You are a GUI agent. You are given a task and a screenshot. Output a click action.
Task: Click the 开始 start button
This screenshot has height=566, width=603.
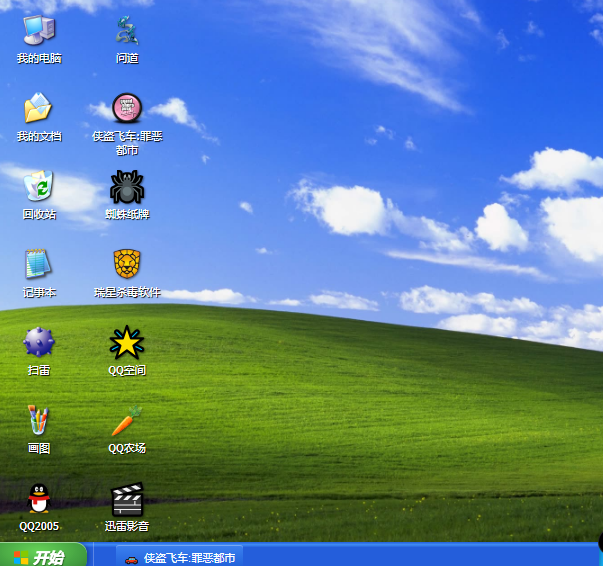point(43,554)
